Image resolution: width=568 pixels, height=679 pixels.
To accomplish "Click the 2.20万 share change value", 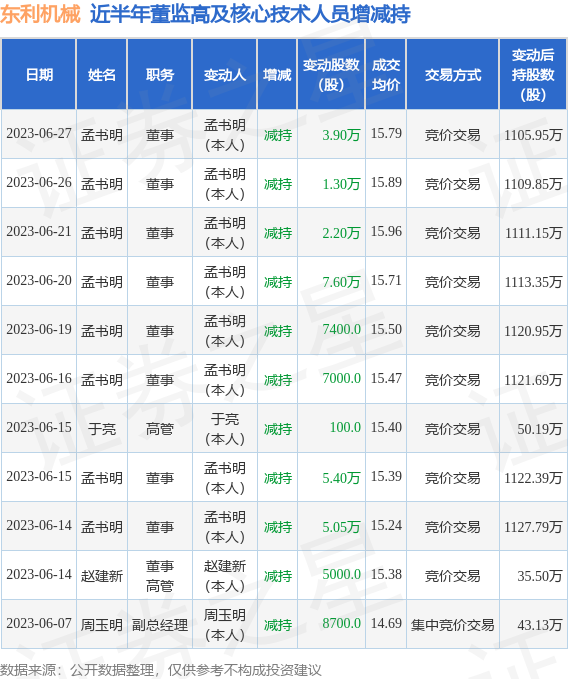I will point(341,233).
